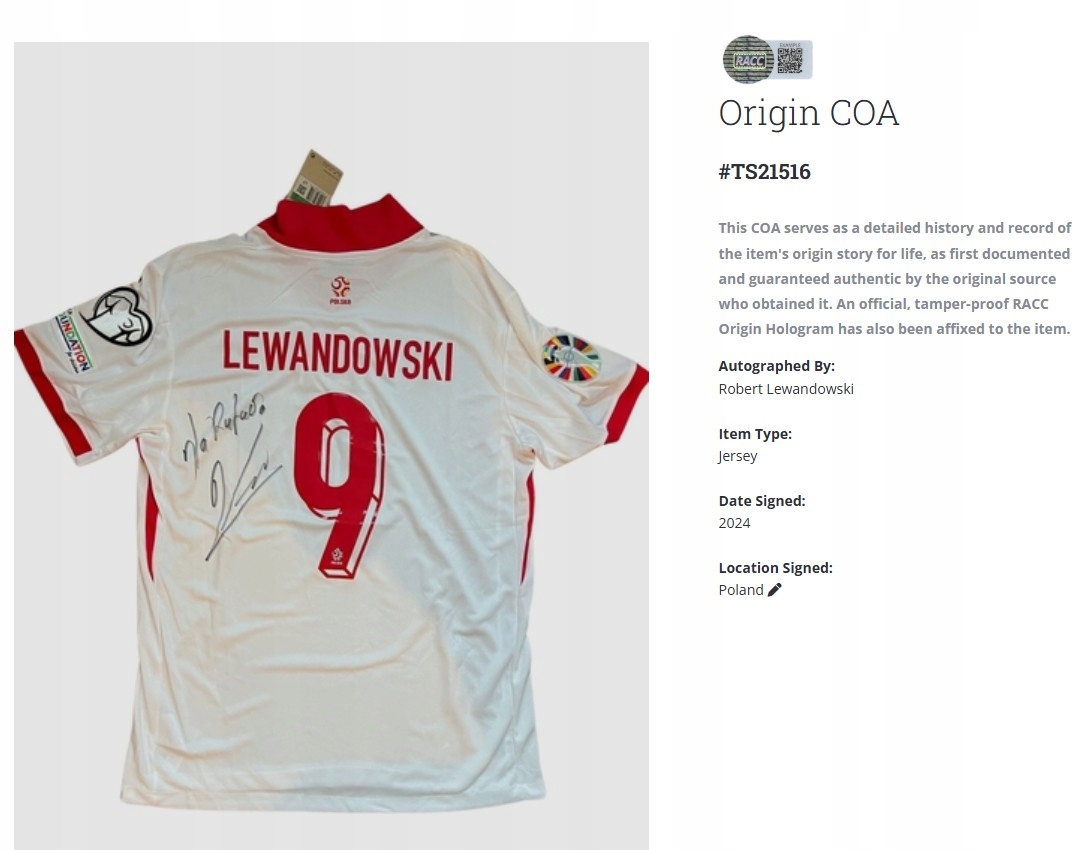This screenshot has width=1088, height=850.
Task: Click the Foundation patch on the left sleeve
Action: [x=74, y=340]
